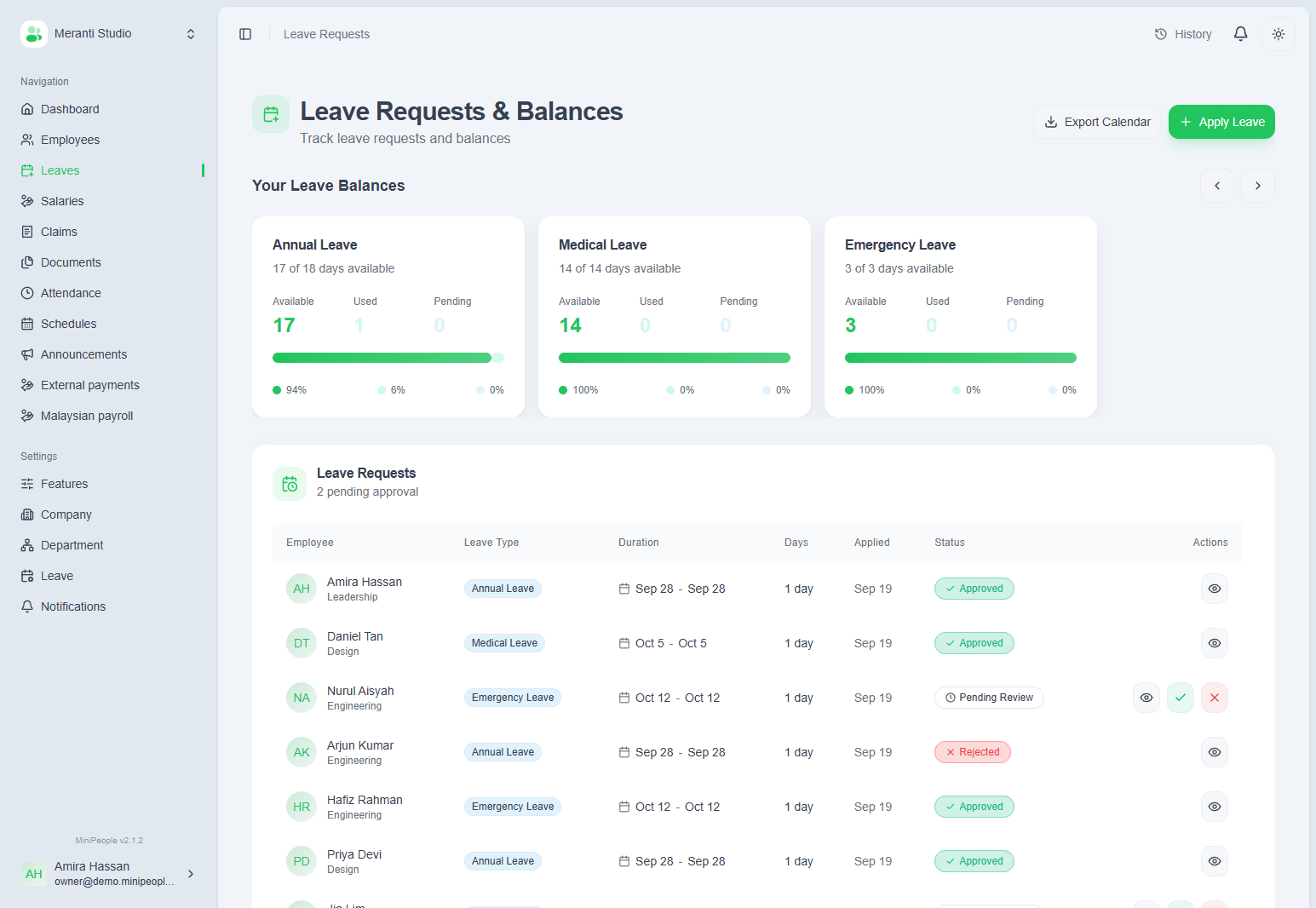Open Notifications settings in sidebar
The height and width of the screenshot is (908, 1316).
(x=109, y=606)
